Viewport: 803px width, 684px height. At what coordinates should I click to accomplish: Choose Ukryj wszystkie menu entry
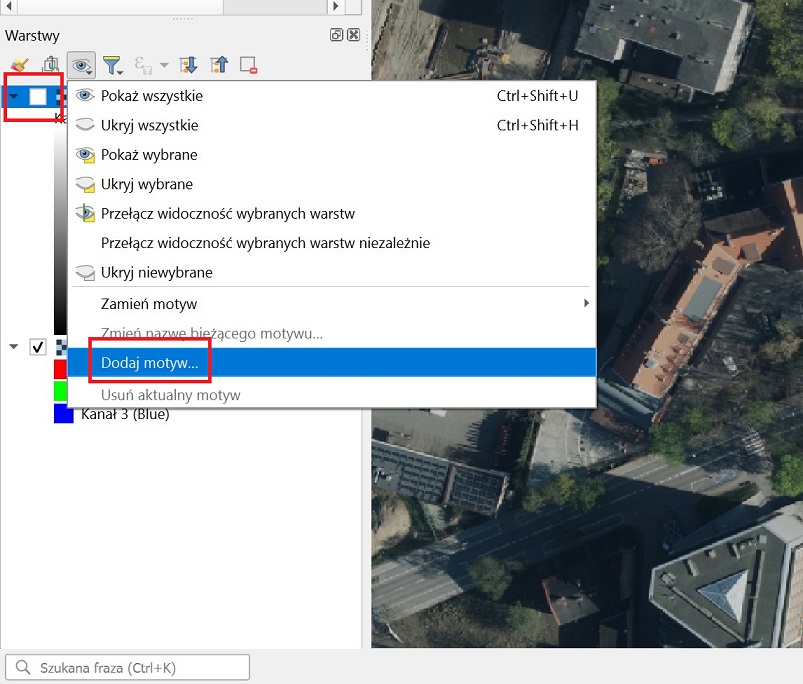point(332,125)
